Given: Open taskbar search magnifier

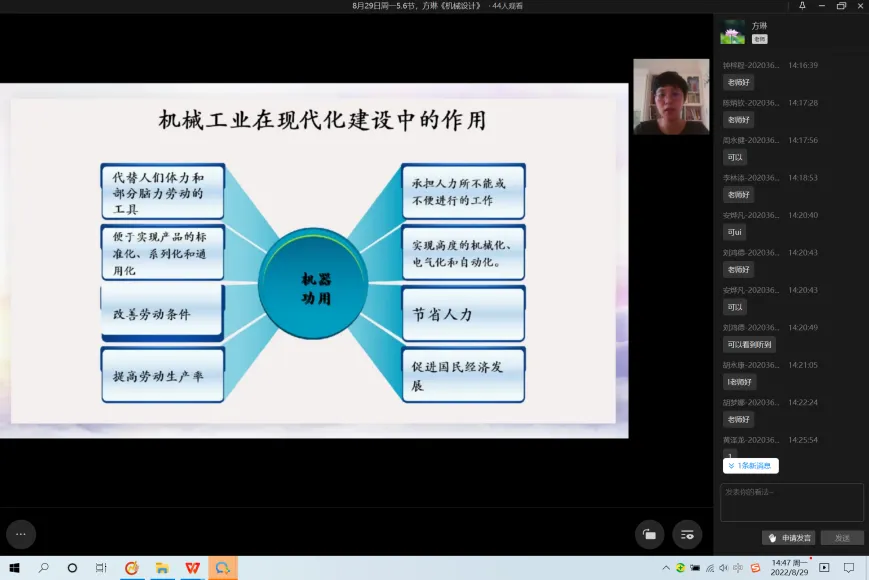Looking at the screenshot, I should [43, 568].
